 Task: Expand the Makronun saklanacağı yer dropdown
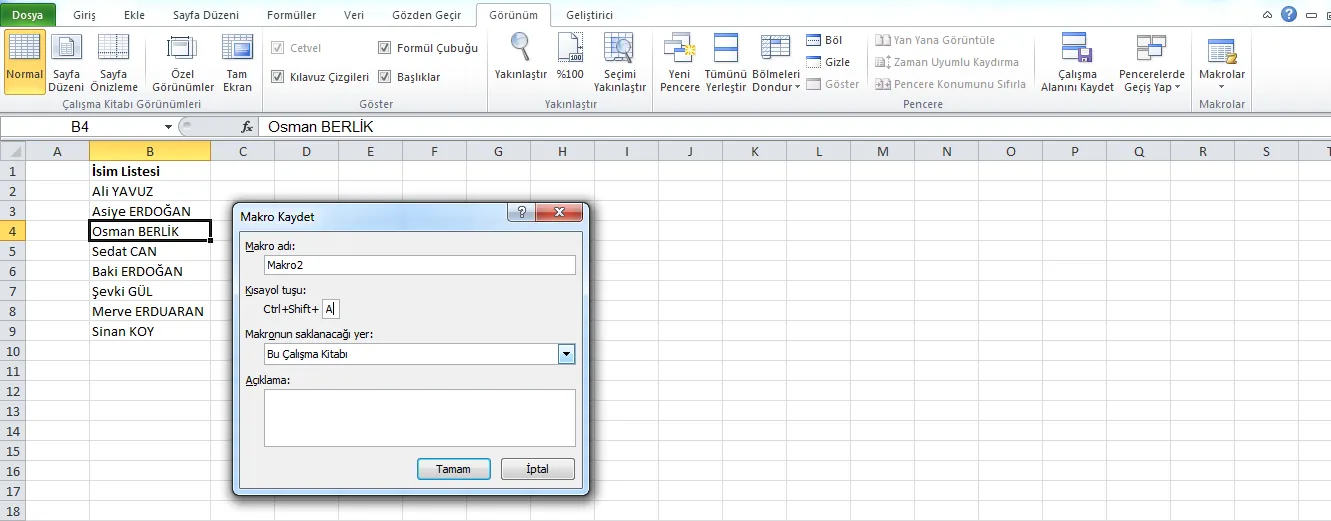click(x=567, y=354)
